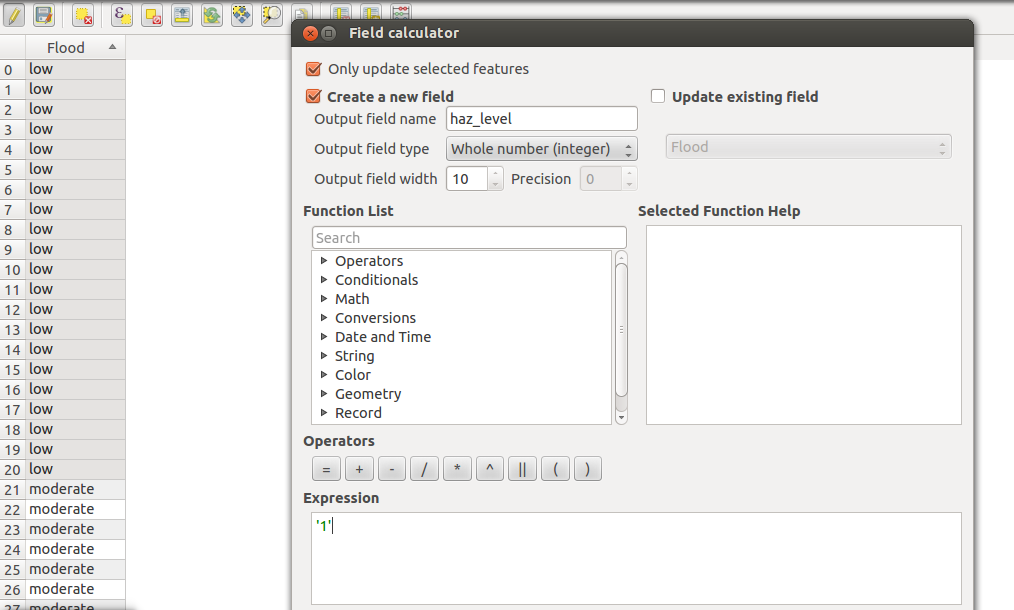Expand Operators function group
The height and width of the screenshot is (610, 1014).
coord(324,261)
